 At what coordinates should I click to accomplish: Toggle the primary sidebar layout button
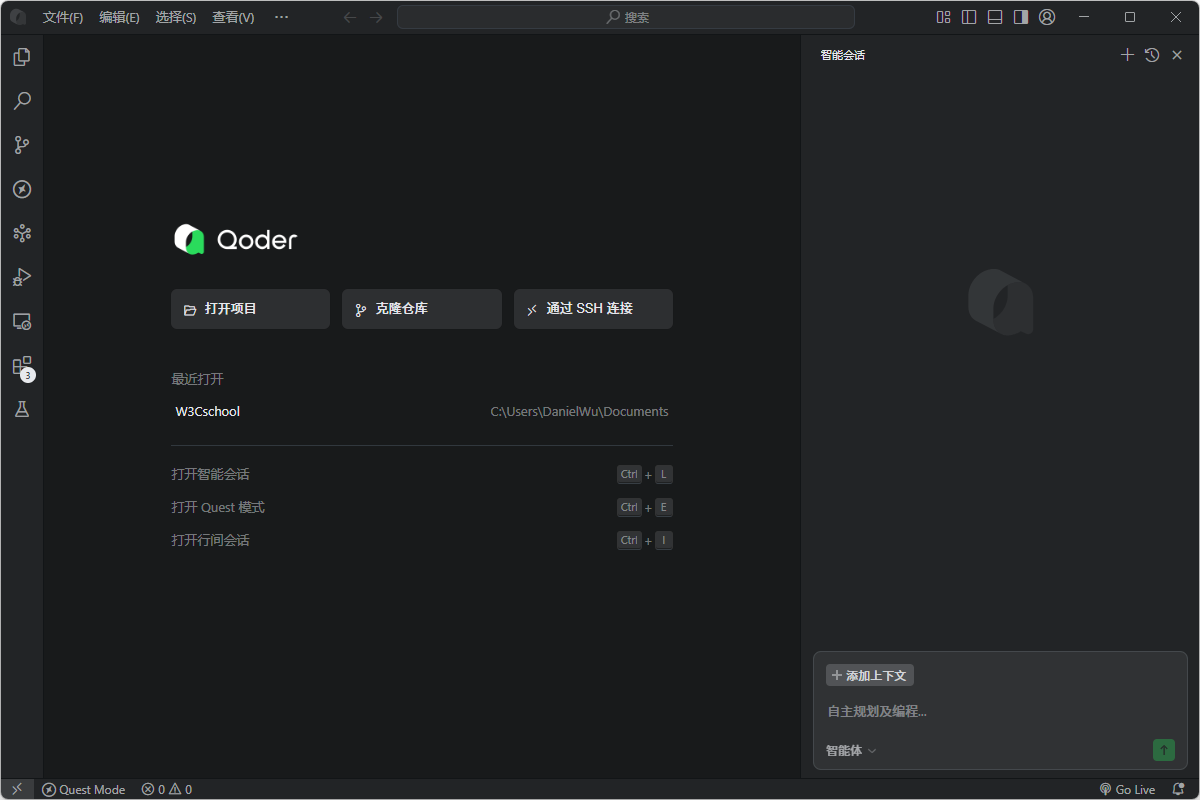(969, 17)
